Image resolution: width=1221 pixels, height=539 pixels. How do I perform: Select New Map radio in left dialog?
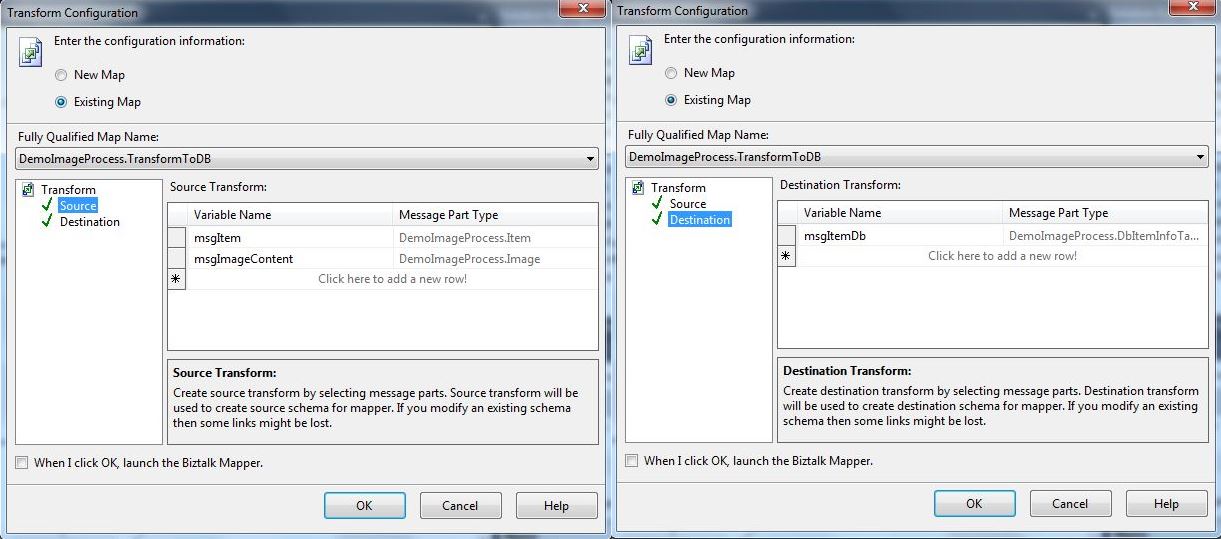(x=62, y=75)
